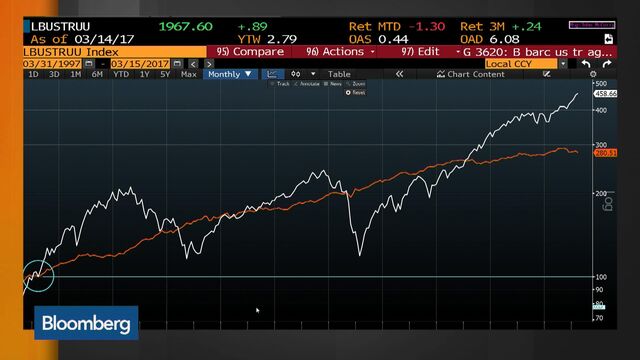Click the white series value label 458.66
The height and width of the screenshot is (360, 640).
(x=605, y=93)
